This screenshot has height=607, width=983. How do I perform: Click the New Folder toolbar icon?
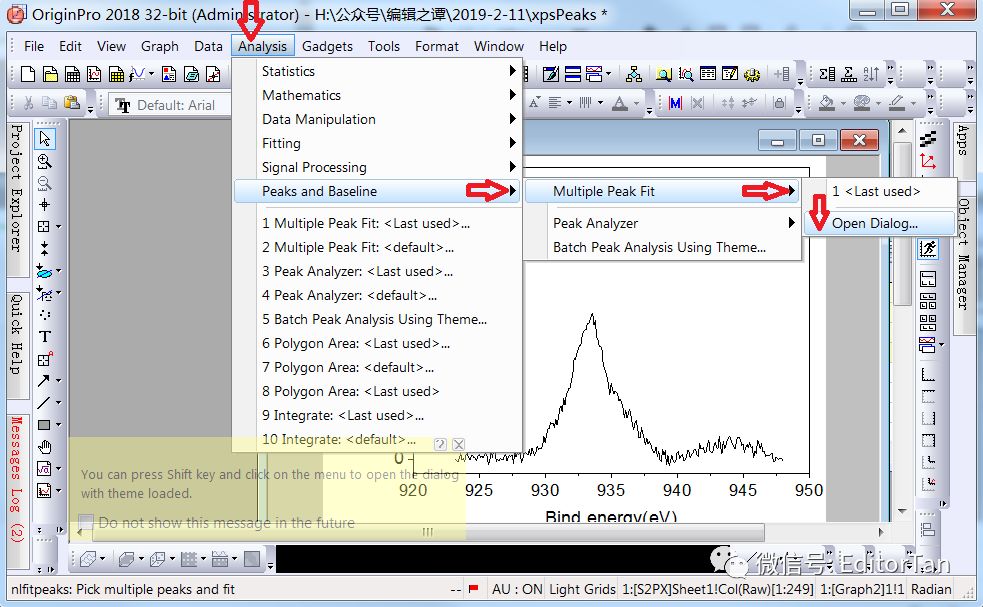50,74
